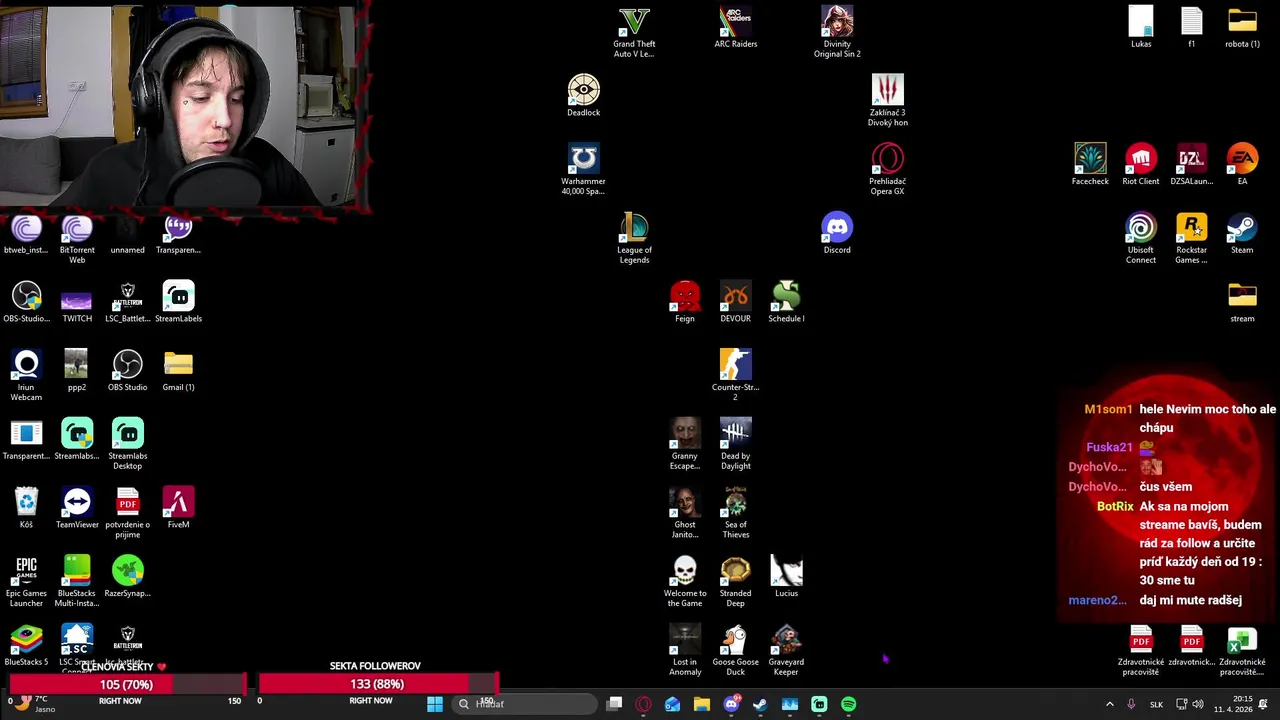Select the Feign game icon

tap(685, 302)
